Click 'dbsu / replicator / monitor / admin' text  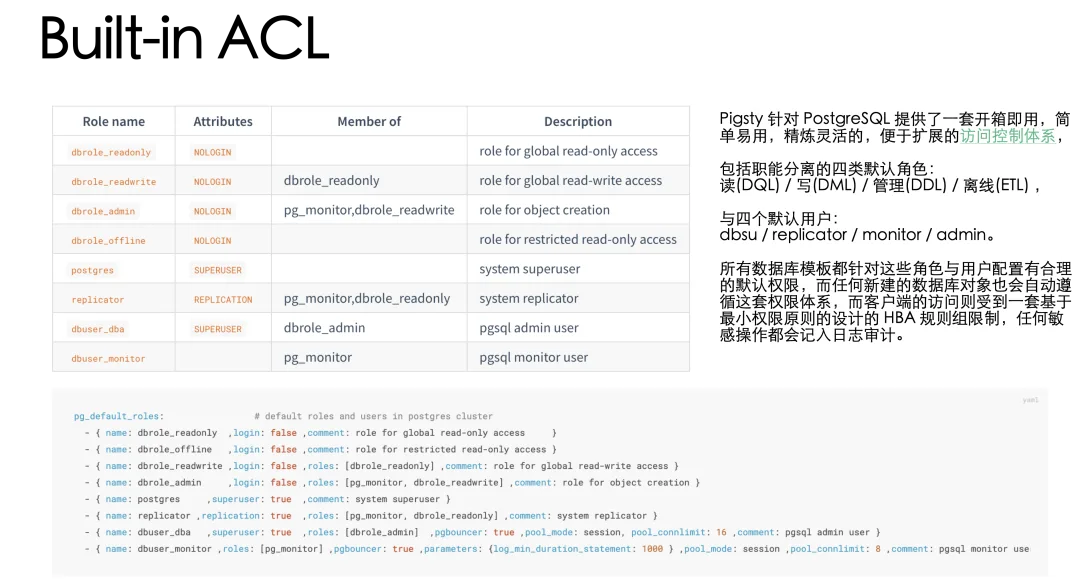point(858,235)
